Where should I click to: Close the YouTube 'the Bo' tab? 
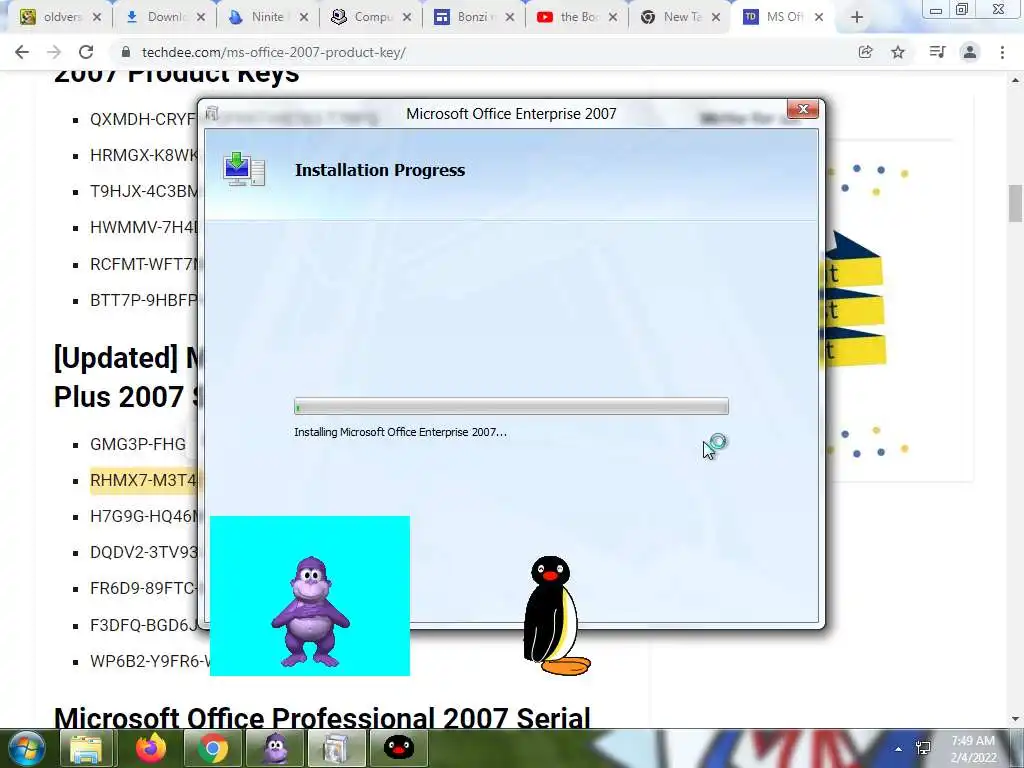[613, 18]
